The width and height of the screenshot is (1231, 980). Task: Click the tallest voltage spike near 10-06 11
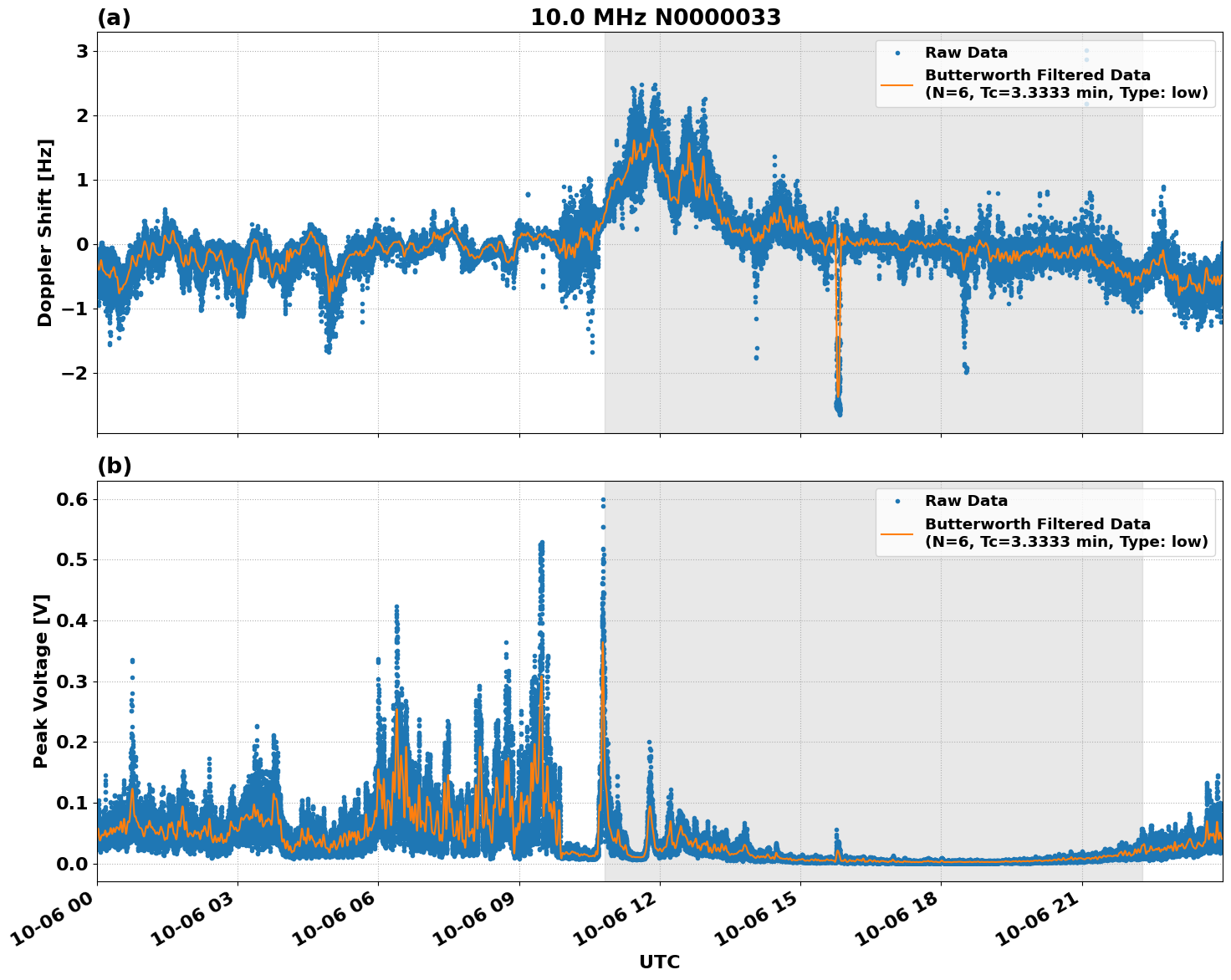click(x=604, y=502)
